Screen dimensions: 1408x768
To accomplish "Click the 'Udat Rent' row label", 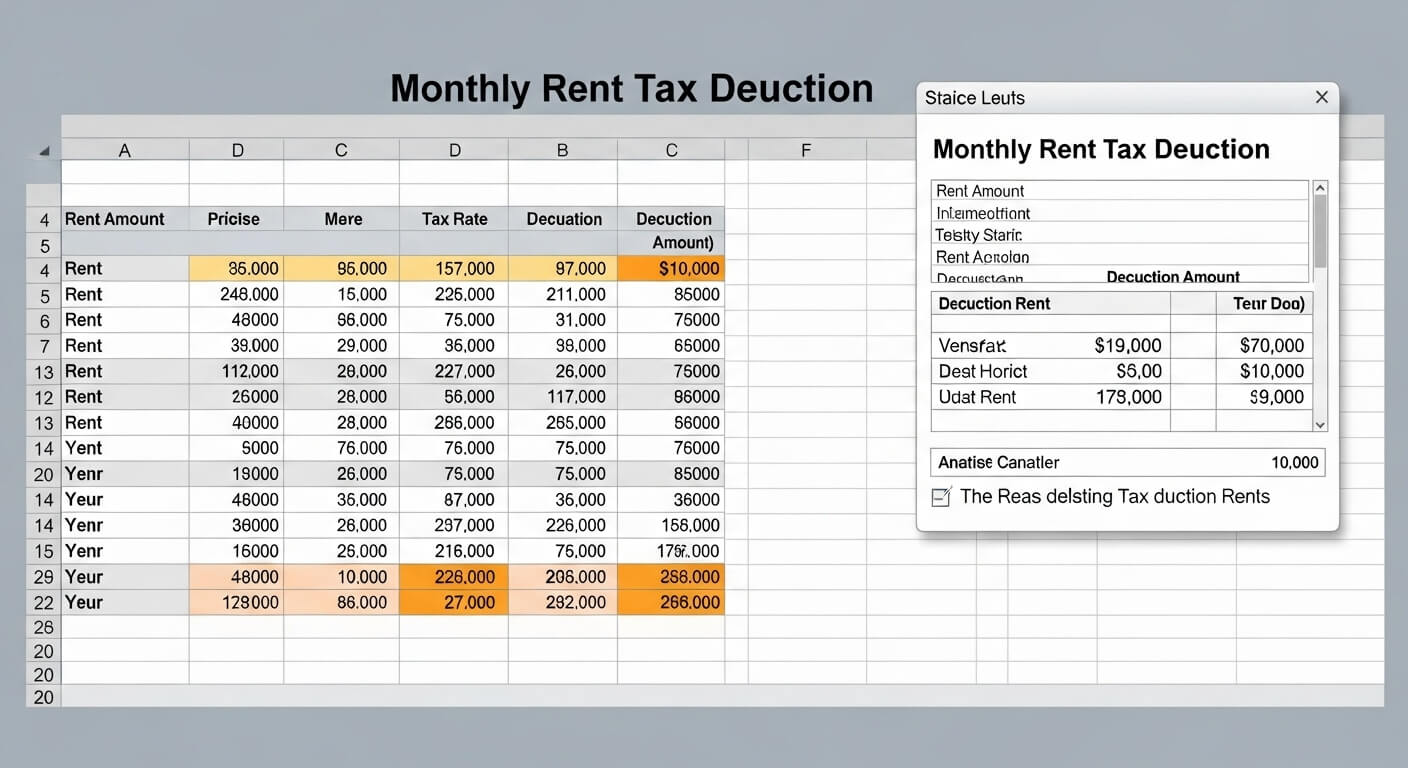I will click(x=977, y=397).
